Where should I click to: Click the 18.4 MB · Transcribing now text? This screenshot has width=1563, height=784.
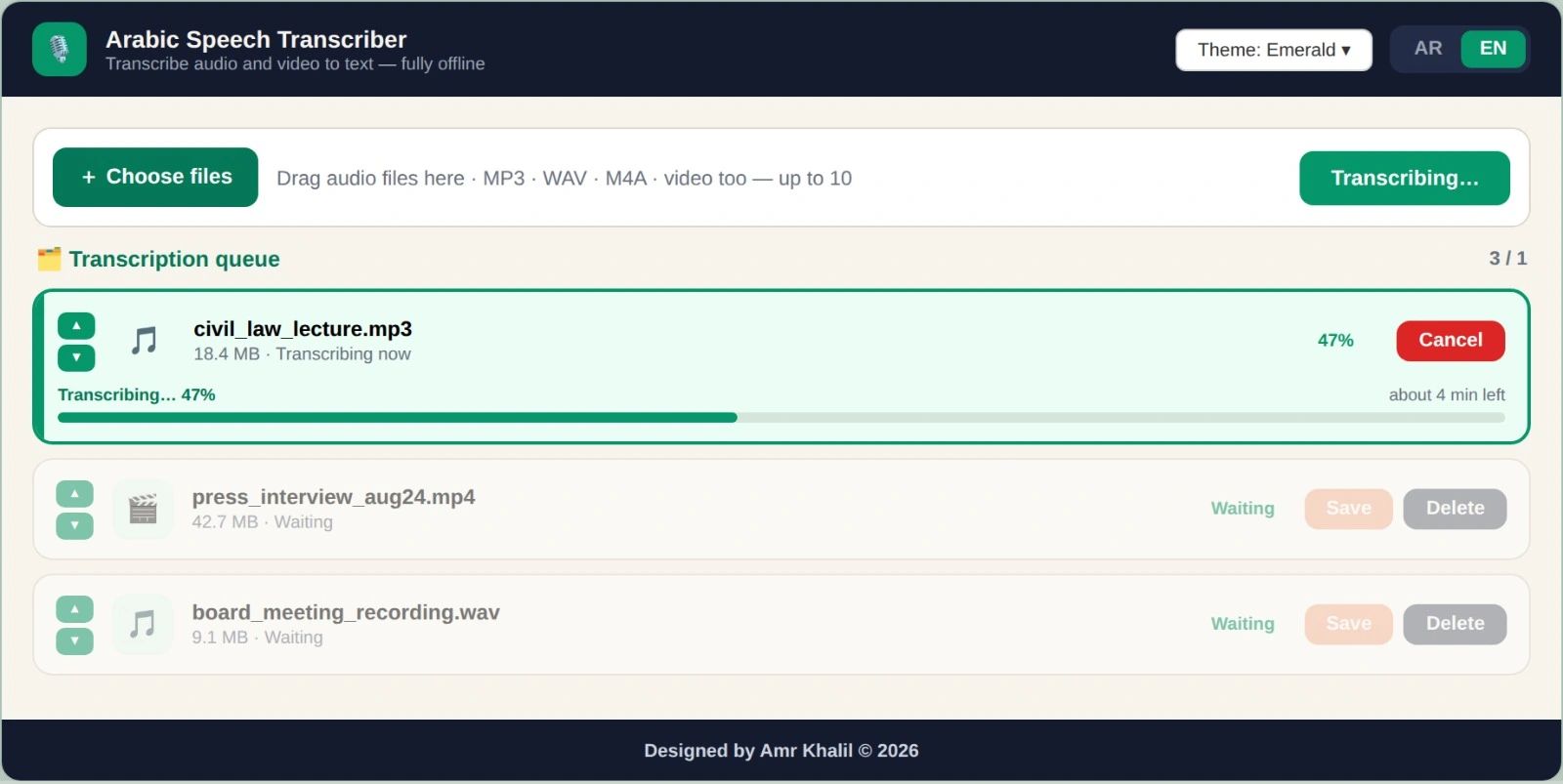(302, 354)
